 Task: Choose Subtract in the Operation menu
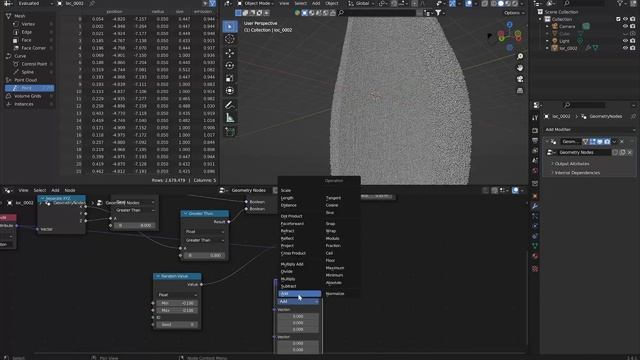pos(289,287)
